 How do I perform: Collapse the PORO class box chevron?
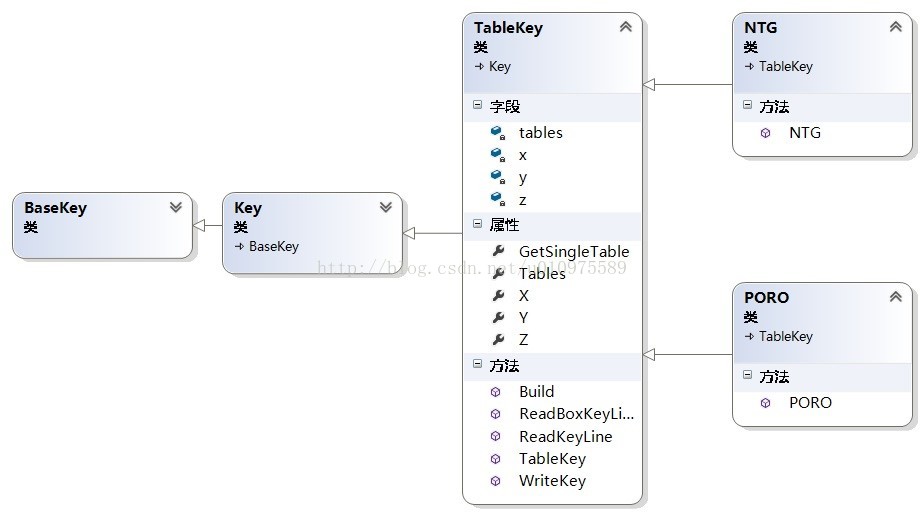point(895,297)
